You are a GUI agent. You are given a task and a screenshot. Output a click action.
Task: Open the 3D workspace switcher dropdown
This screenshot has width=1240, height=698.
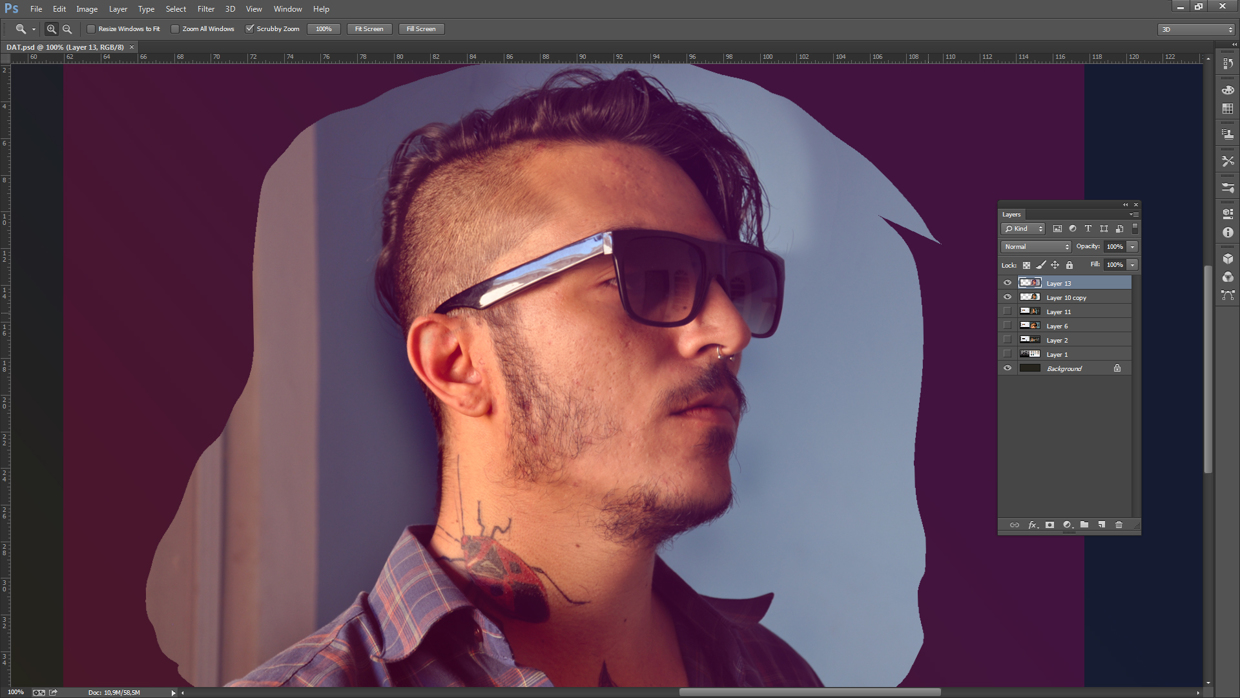(1196, 28)
